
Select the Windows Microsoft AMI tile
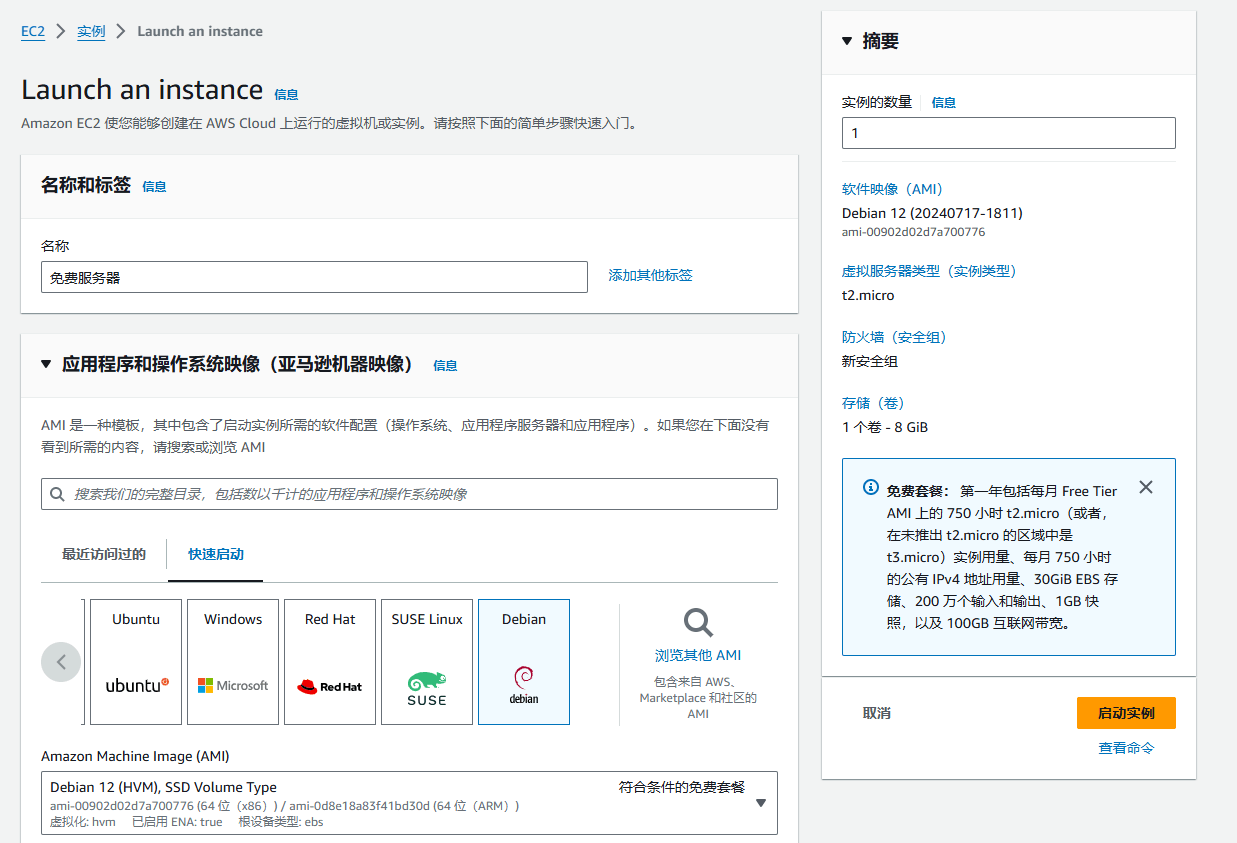(233, 661)
